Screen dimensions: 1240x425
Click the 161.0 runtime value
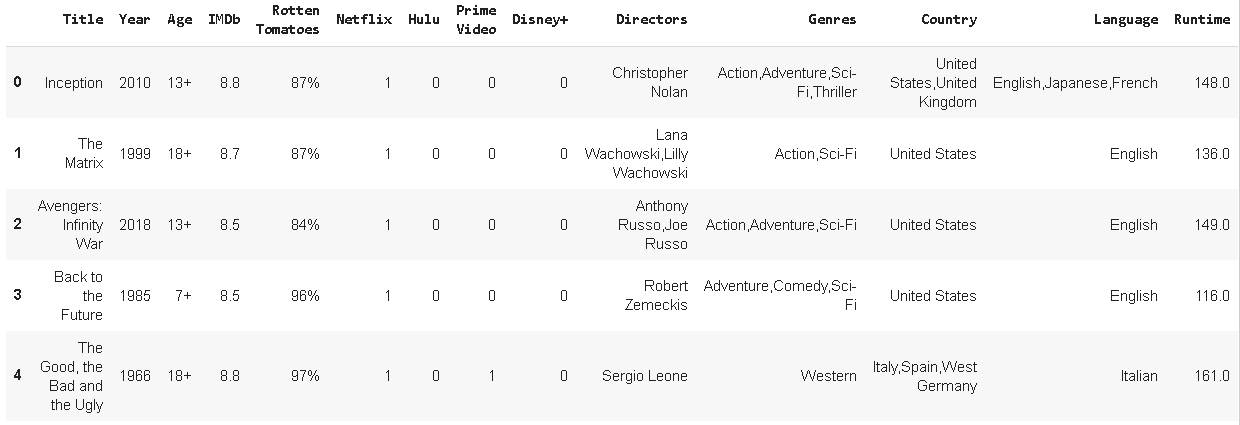coord(1212,376)
